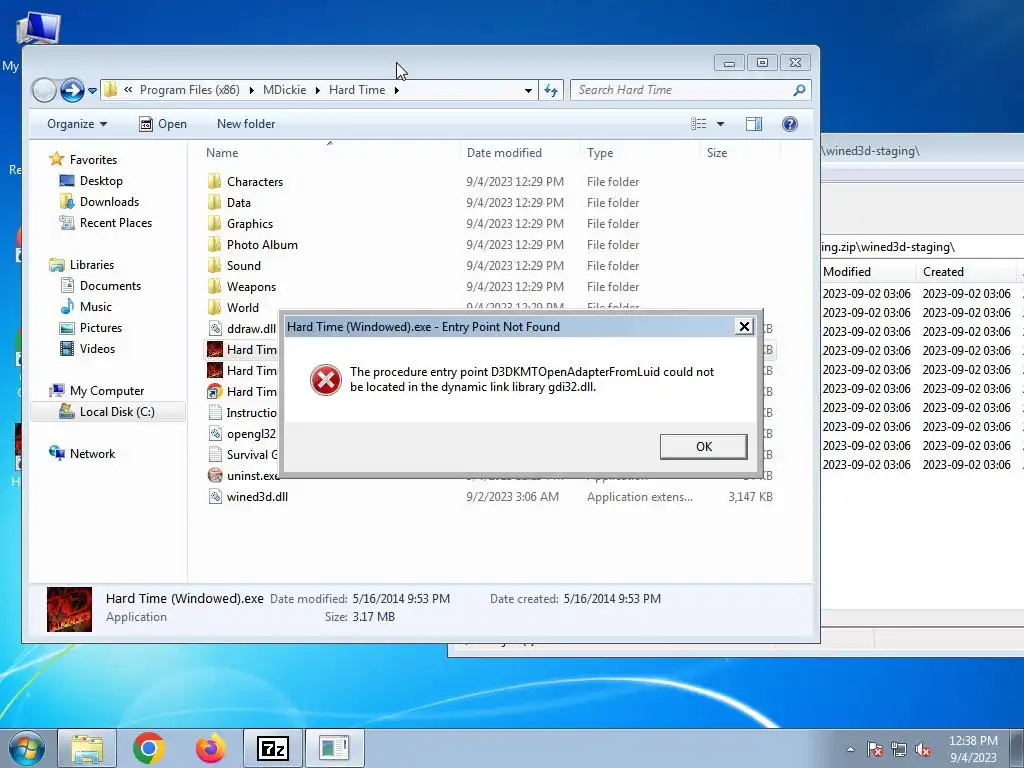Open the Organize menu

pos(77,124)
